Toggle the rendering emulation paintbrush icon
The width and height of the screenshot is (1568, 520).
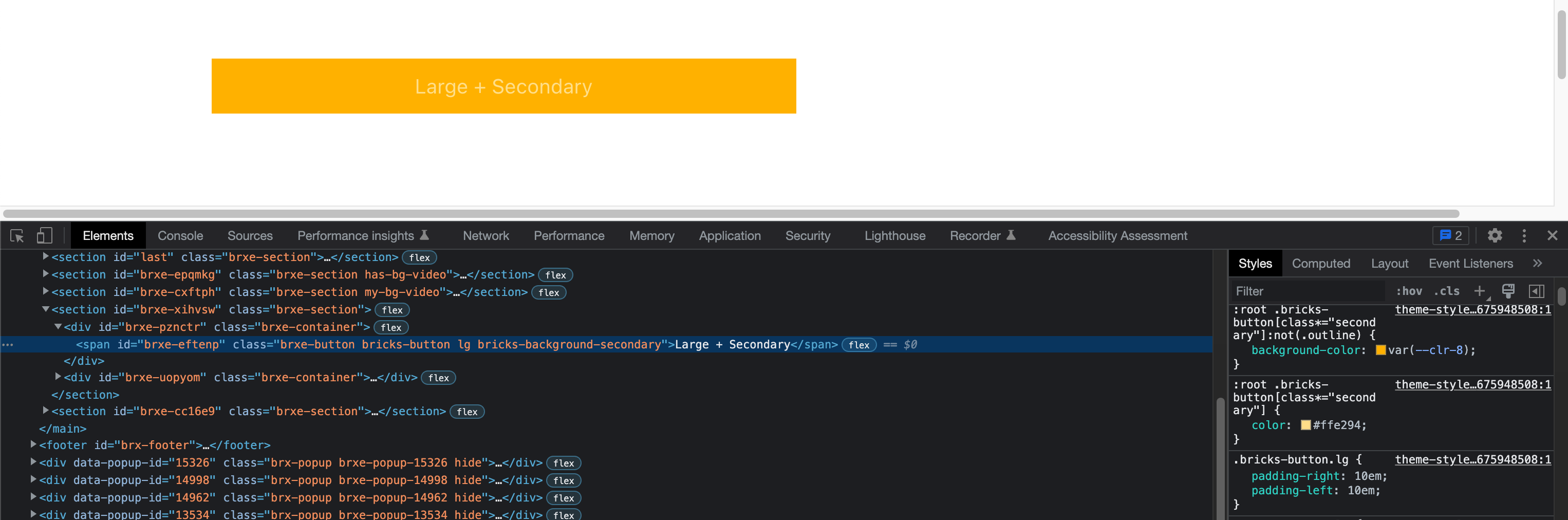coord(1508,291)
